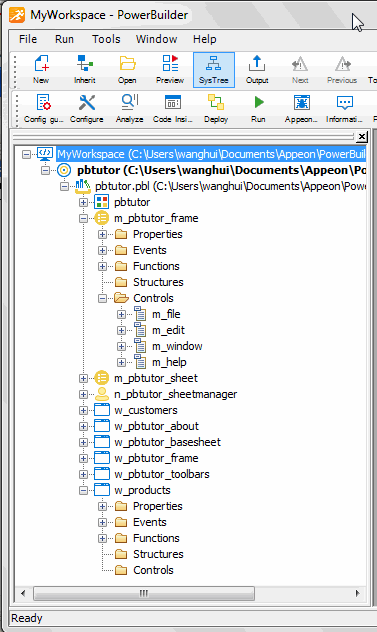Select the w_pbtutor_frame window item
This screenshot has width=377, height=632.
156,458
